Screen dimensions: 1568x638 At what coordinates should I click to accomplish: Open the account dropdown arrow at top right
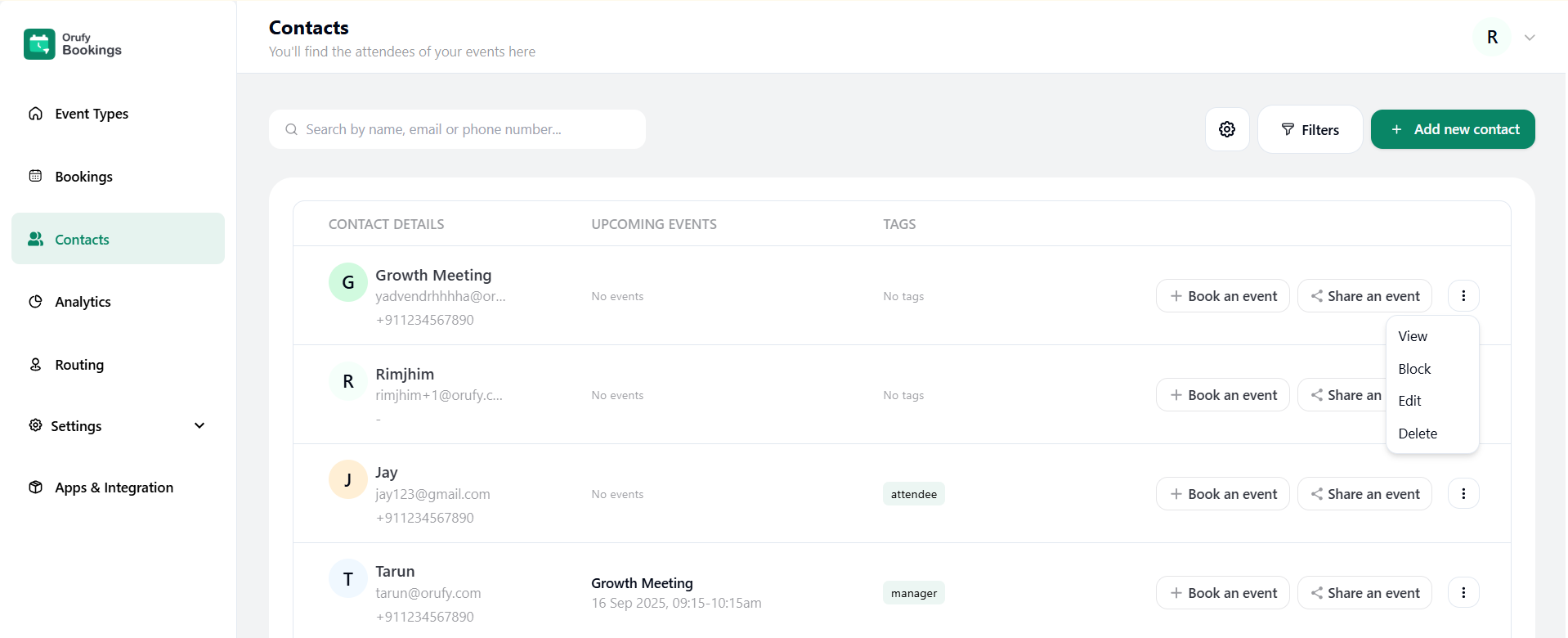click(1530, 38)
